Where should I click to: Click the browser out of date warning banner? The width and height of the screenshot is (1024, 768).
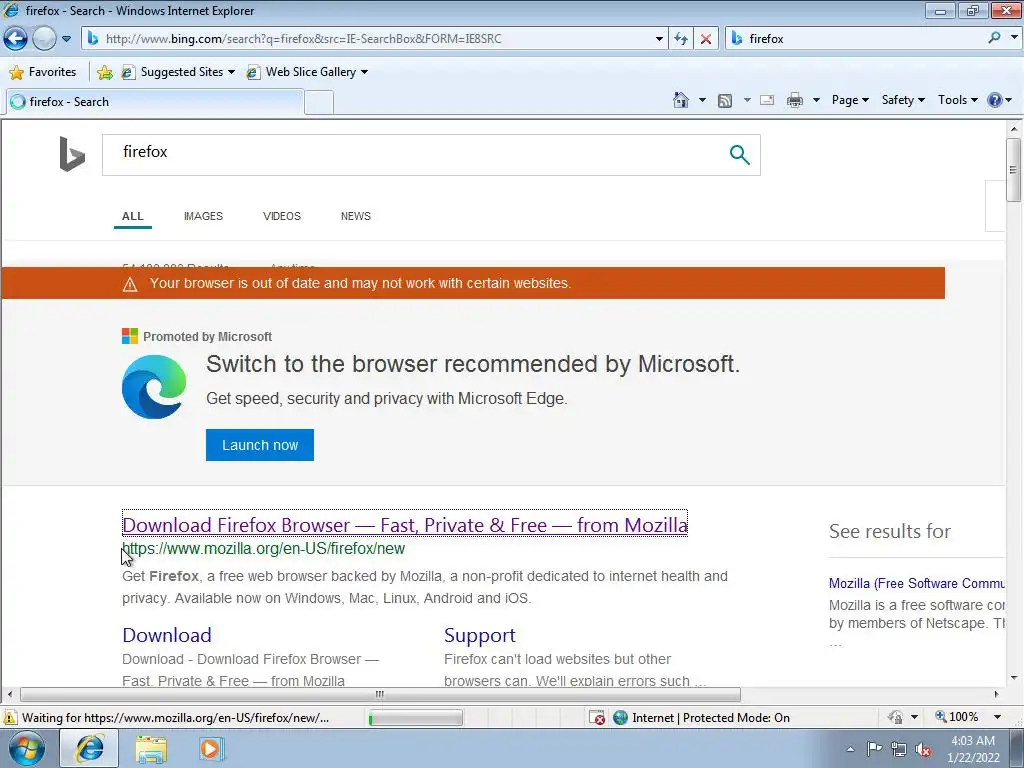coord(473,283)
